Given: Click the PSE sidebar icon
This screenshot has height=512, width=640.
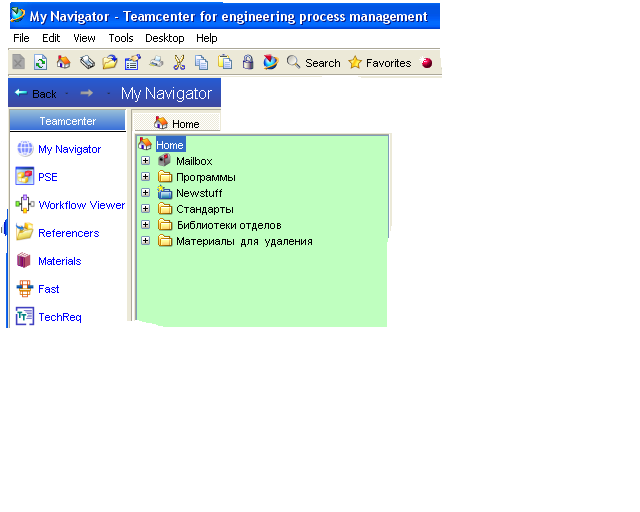Looking at the screenshot, I should (24, 176).
